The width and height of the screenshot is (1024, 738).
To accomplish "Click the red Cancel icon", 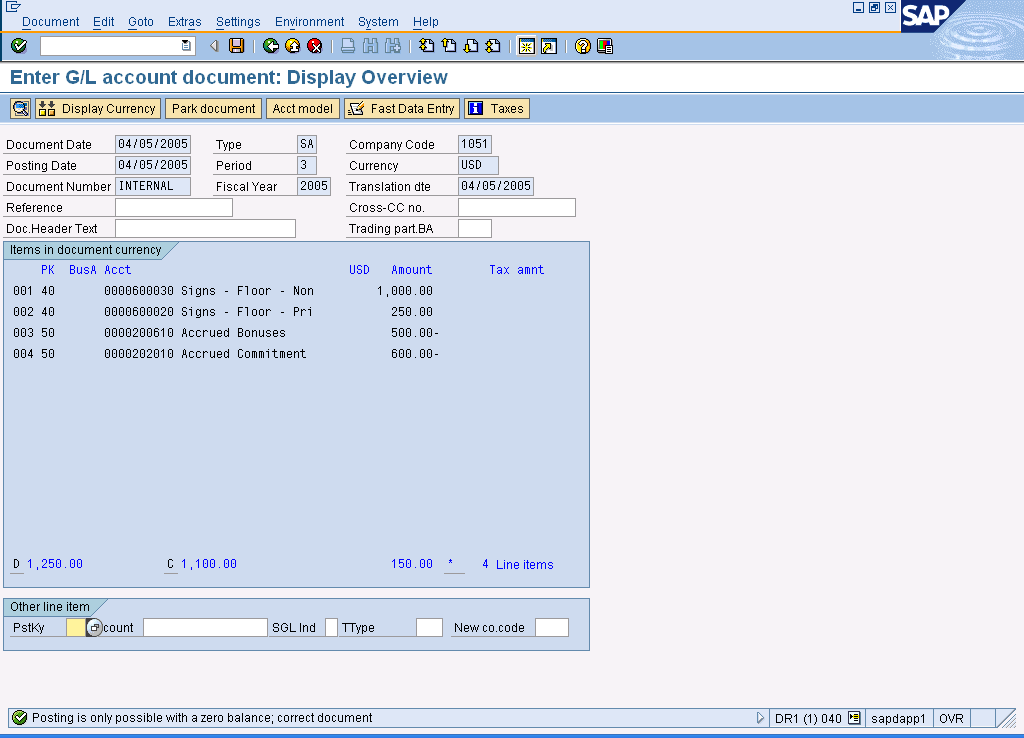I will 315,46.
